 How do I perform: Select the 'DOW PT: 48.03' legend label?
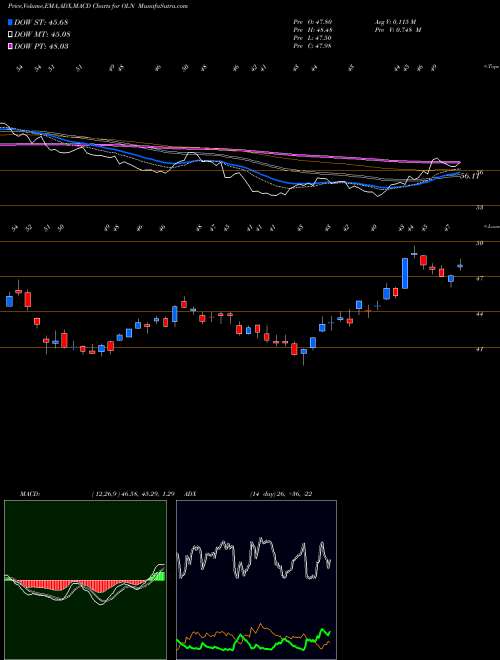(41, 46)
